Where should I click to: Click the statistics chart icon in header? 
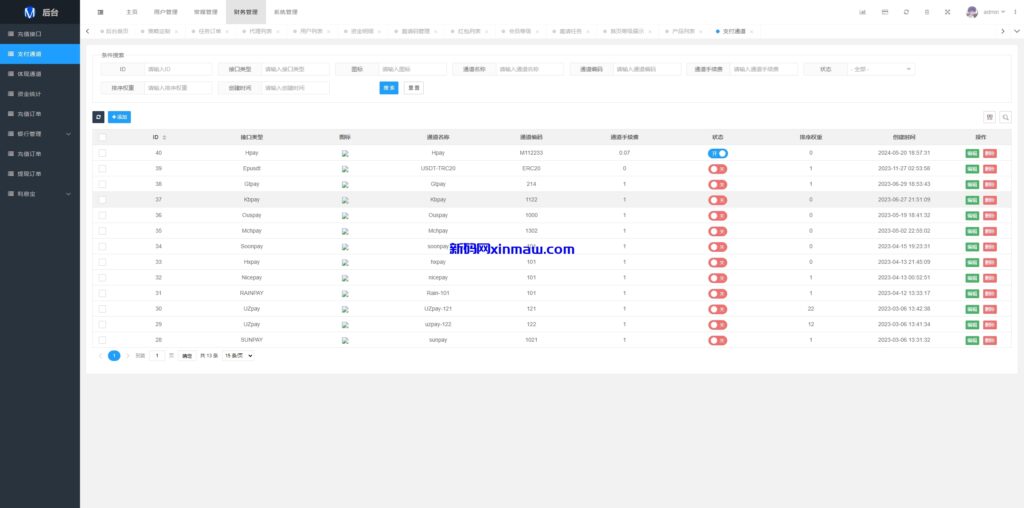(x=863, y=12)
